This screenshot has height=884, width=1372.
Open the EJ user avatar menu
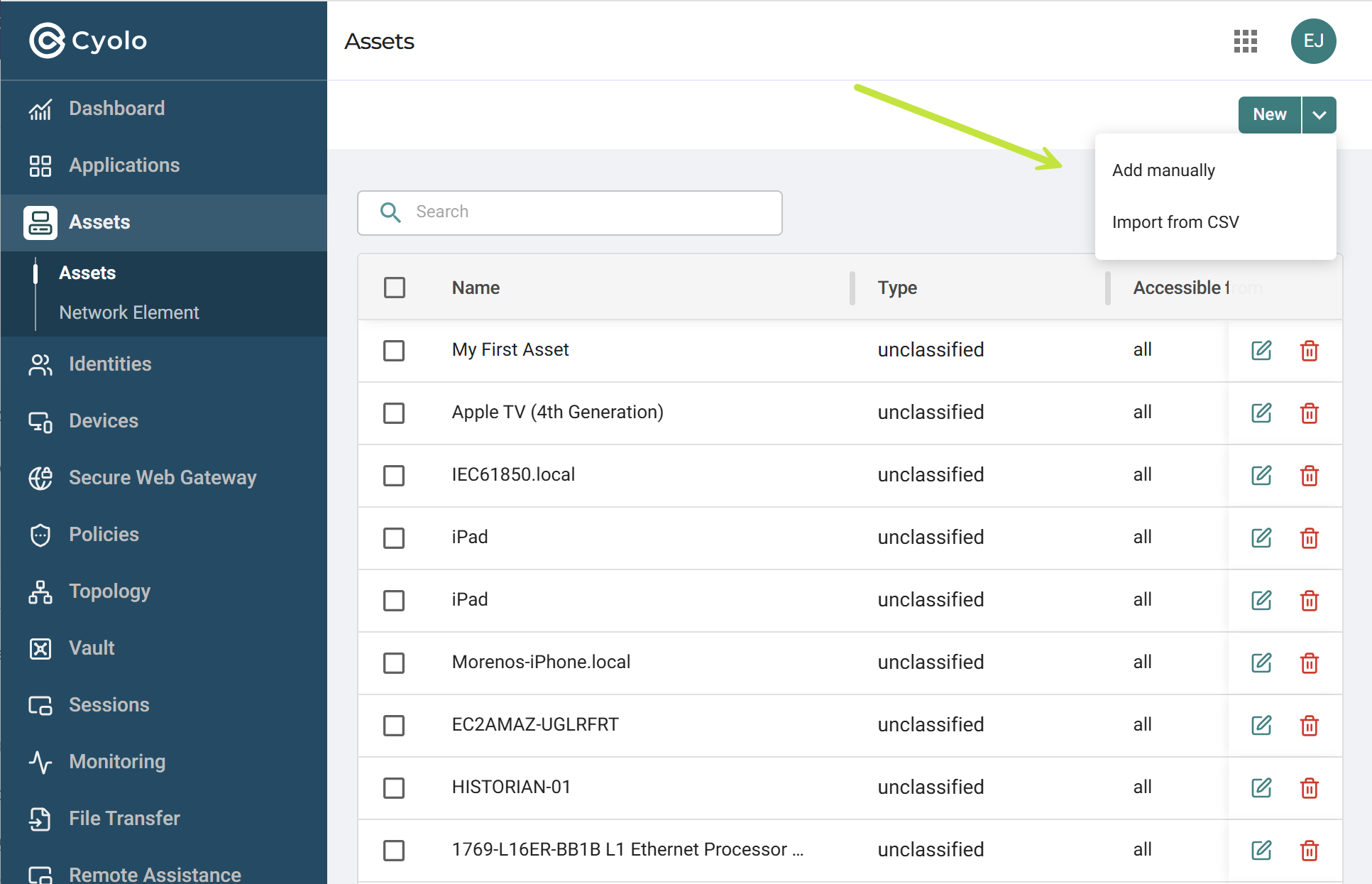pyautogui.click(x=1313, y=41)
